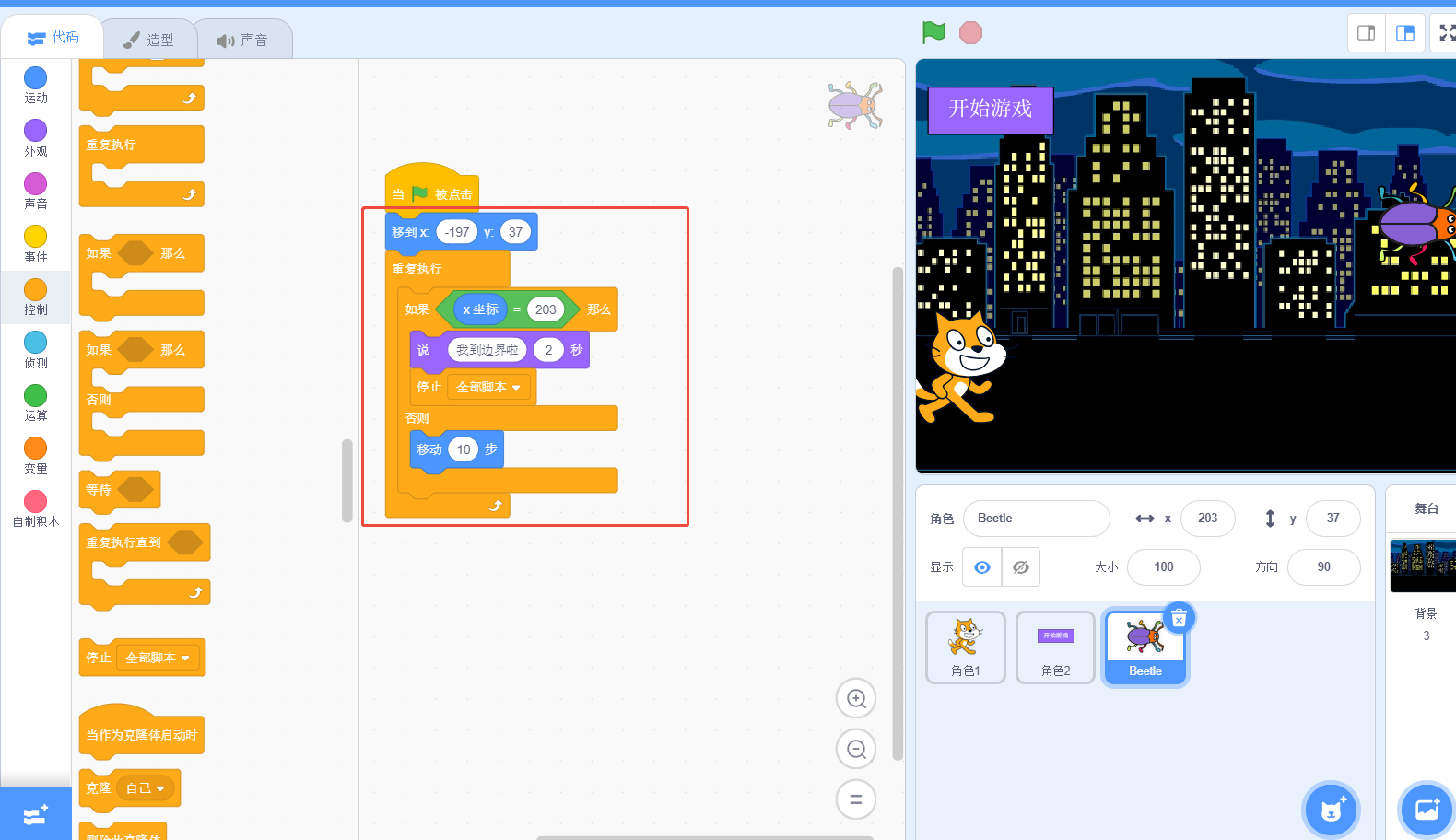Select the 角色2 sprite thumbnail
The image size is (1456, 840).
coord(1056,647)
